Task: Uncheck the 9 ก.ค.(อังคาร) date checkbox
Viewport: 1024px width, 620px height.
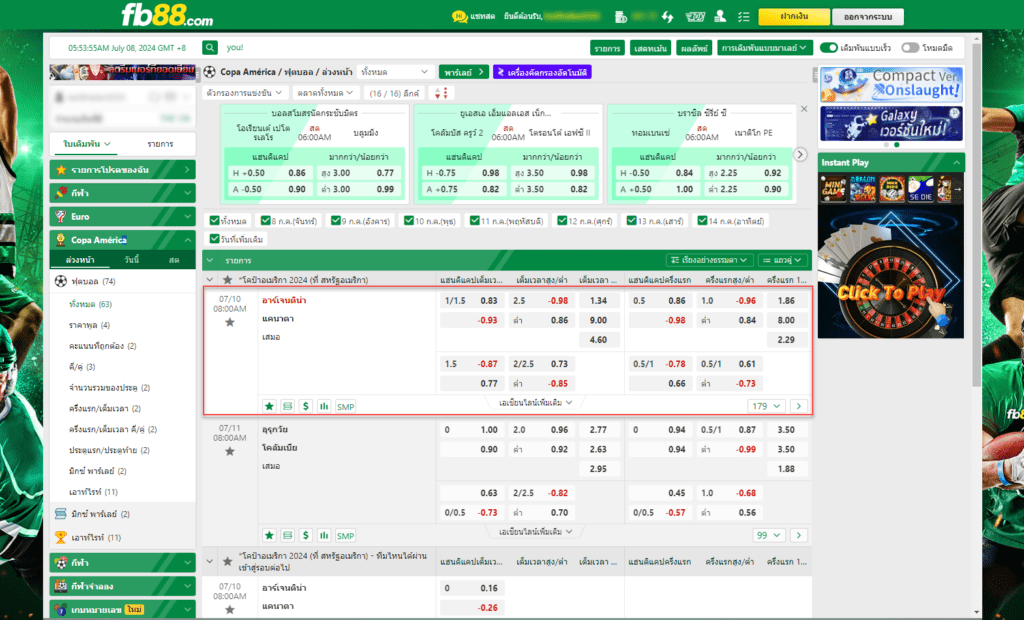Action: tap(336, 221)
